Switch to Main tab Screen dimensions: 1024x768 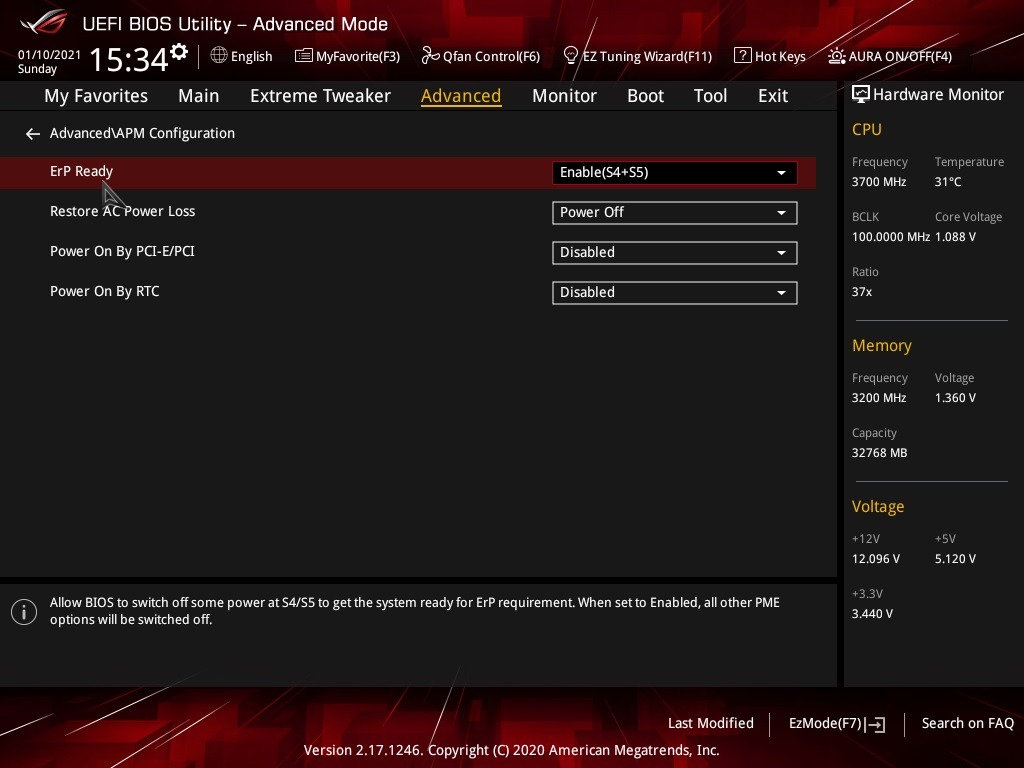tap(199, 96)
